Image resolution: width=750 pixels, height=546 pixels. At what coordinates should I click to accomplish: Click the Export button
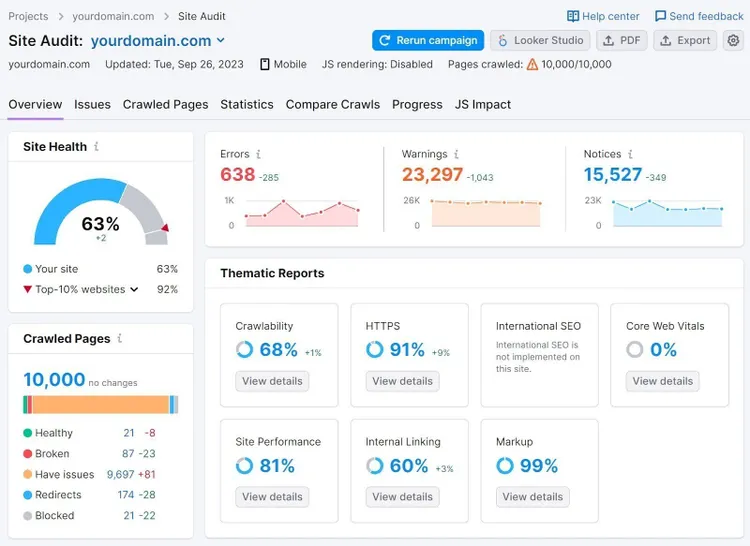pyautogui.click(x=685, y=41)
